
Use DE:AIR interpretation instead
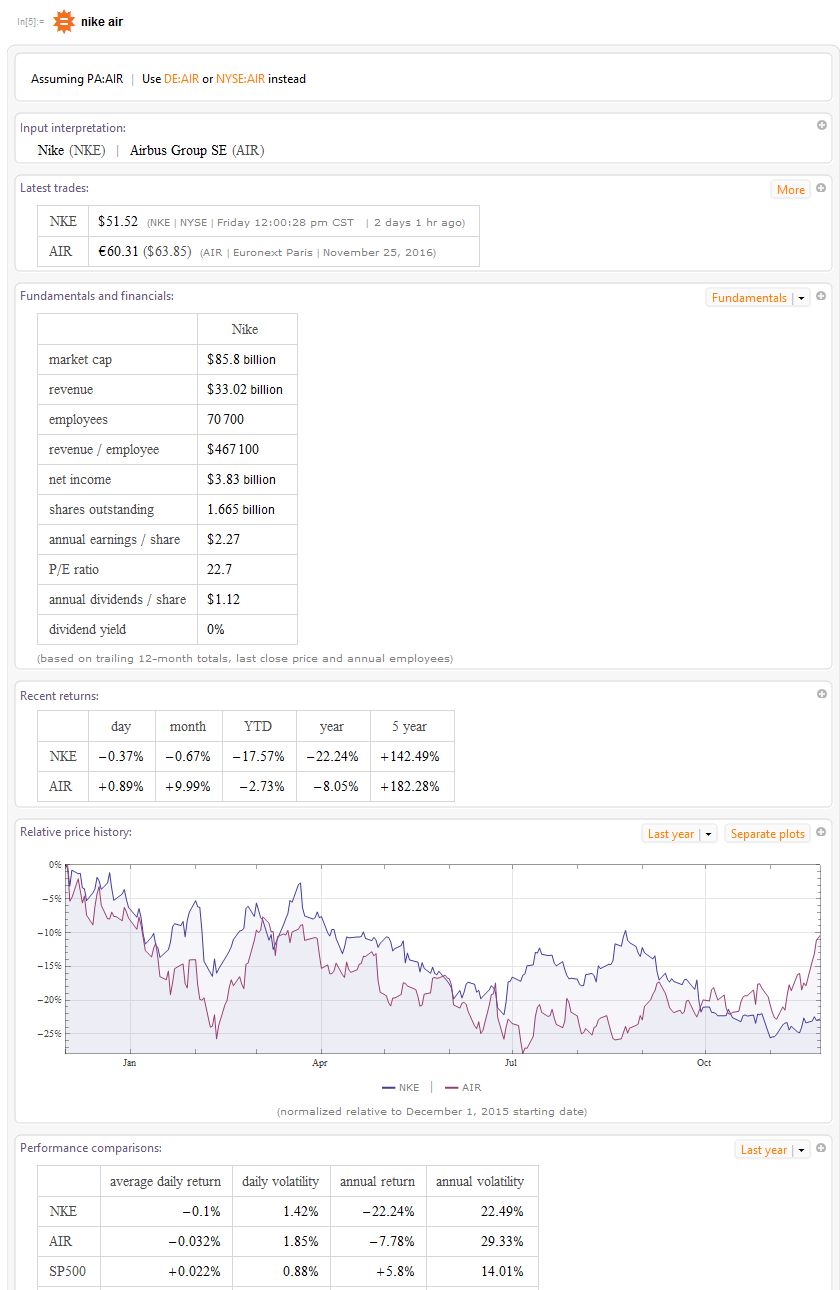point(181,79)
